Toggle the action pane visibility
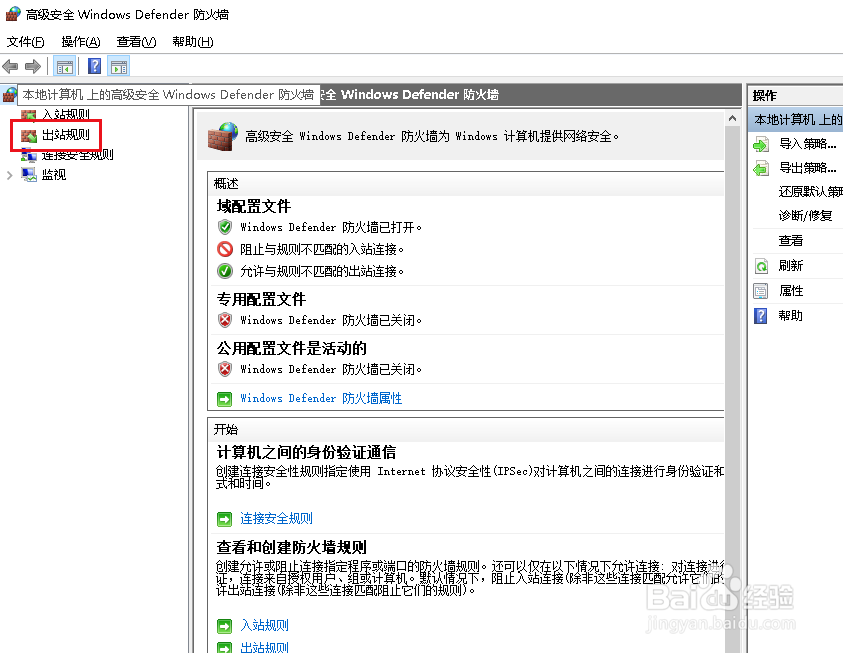The height and width of the screenshot is (653, 843). [x=118, y=66]
